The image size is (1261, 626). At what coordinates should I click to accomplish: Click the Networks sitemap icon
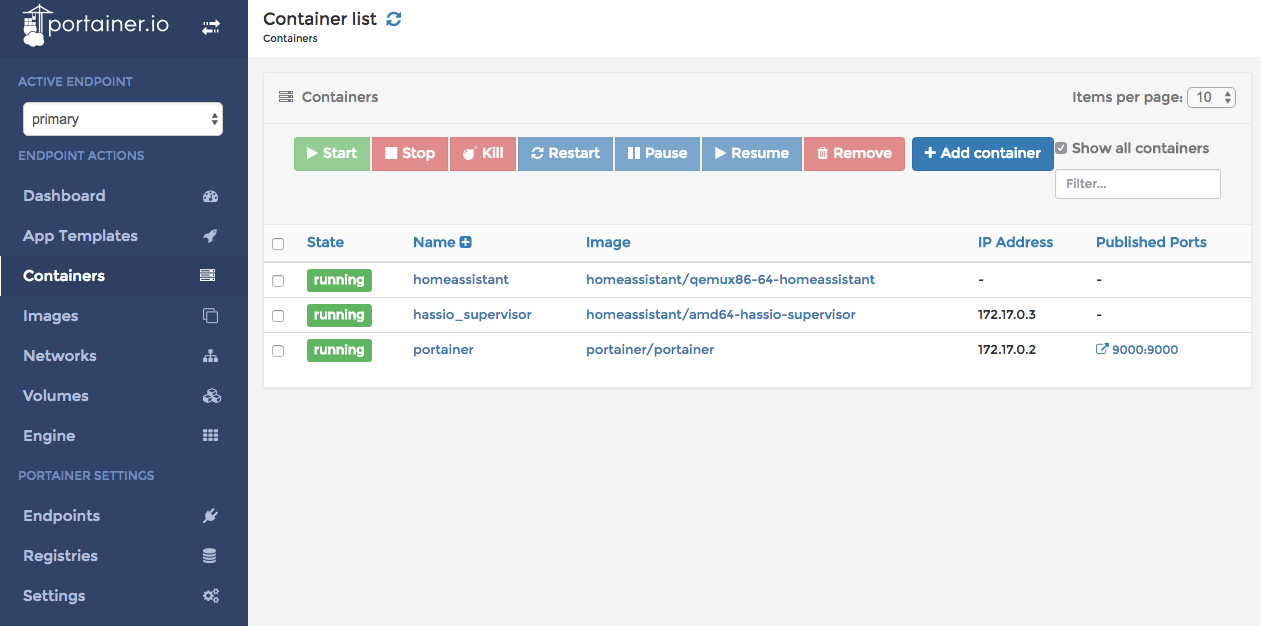coord(210,356)
